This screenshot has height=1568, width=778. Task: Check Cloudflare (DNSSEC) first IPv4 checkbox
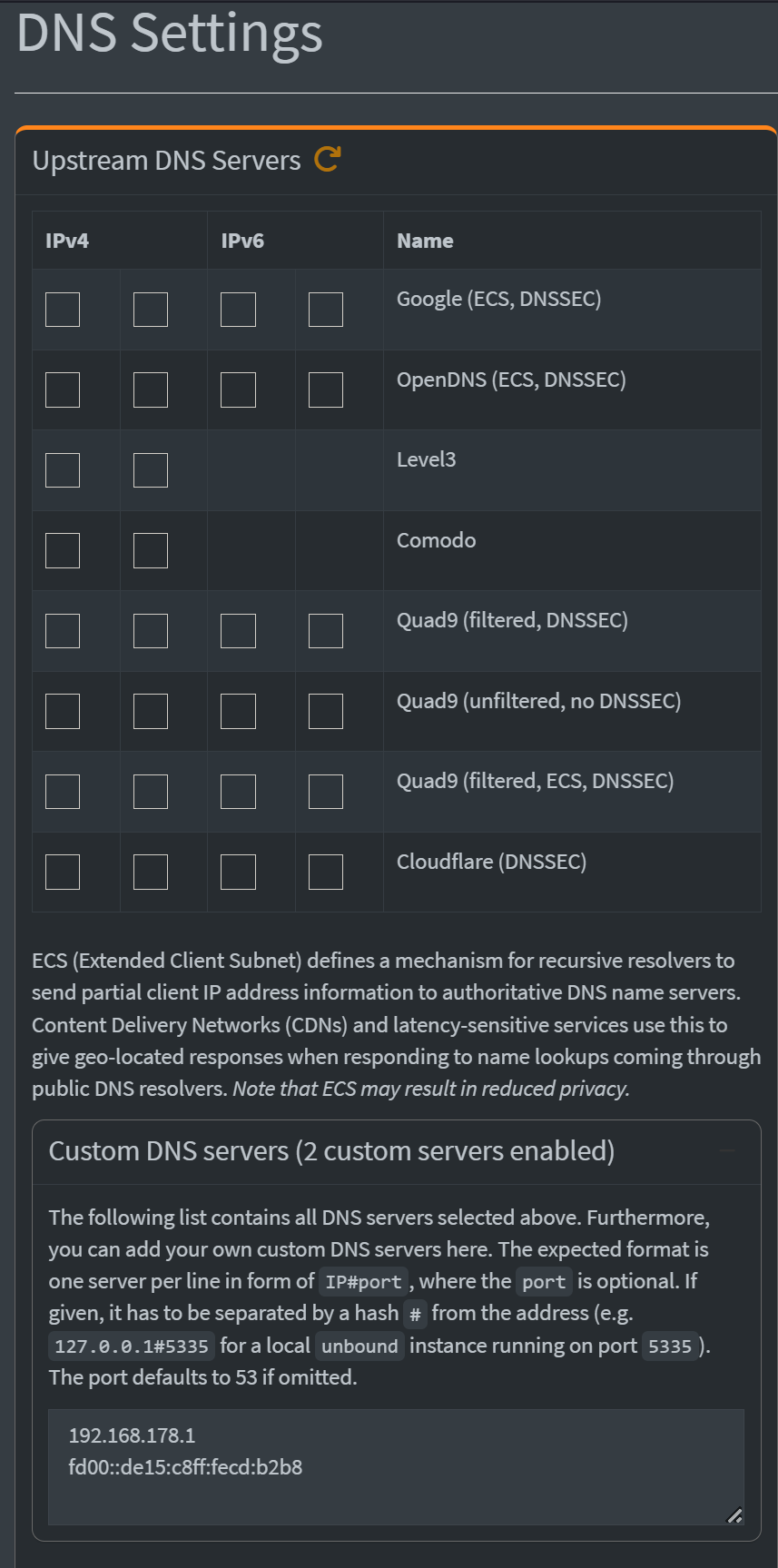[63, 873]
